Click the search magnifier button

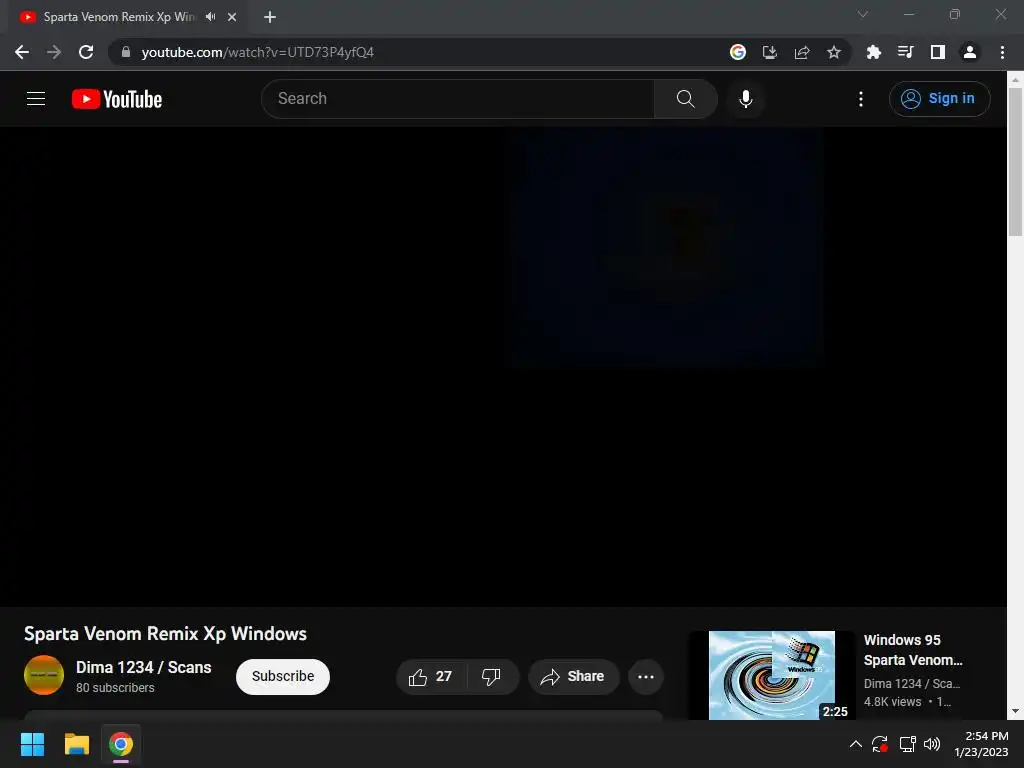[686, 99]
